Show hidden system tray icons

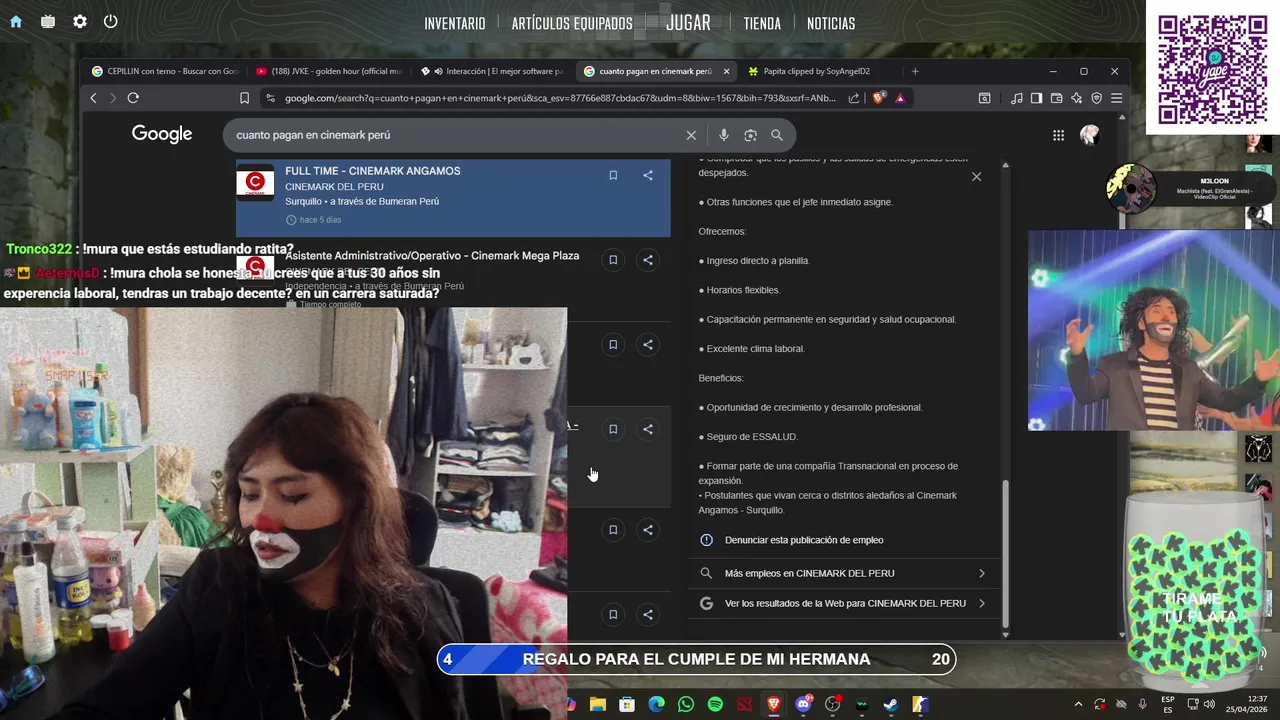pos(1077,705)
